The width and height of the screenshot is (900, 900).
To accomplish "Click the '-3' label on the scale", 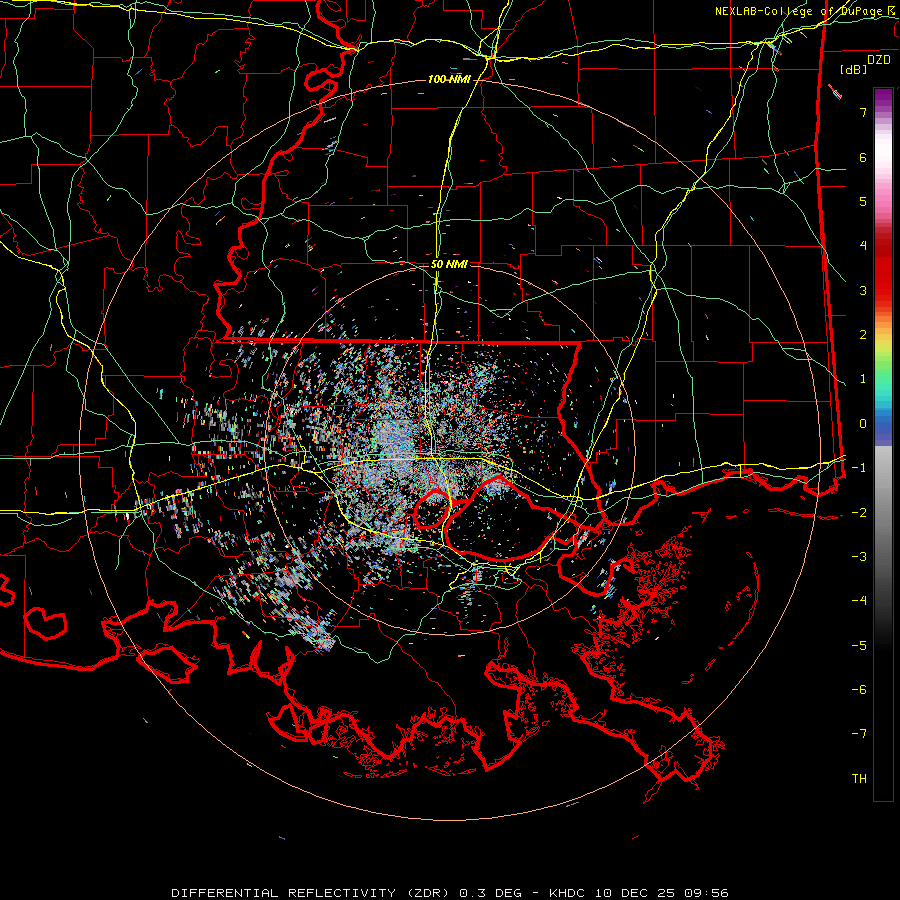I will [859, 557].
